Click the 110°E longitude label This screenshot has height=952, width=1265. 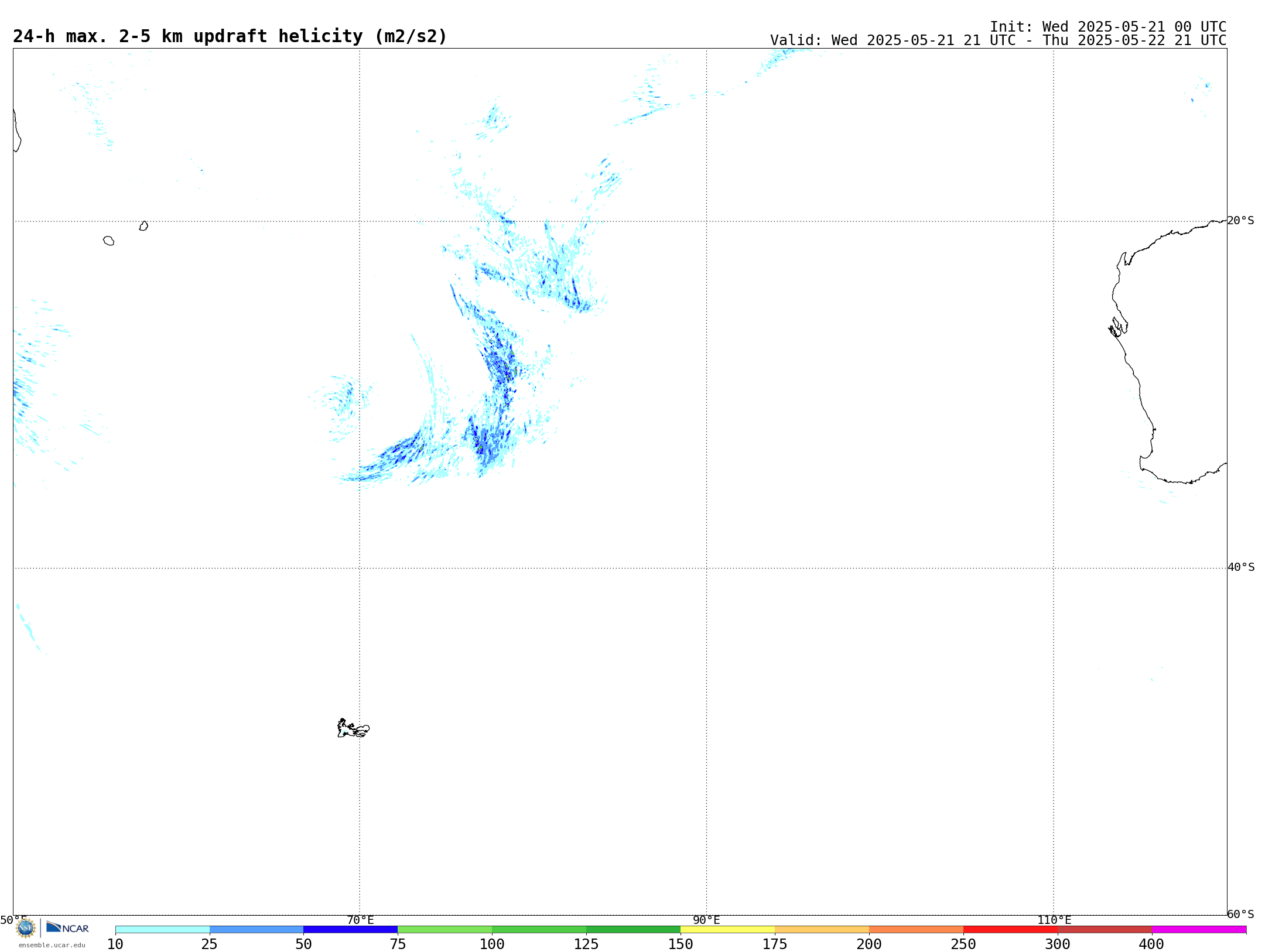click(x=1054, y=920)
